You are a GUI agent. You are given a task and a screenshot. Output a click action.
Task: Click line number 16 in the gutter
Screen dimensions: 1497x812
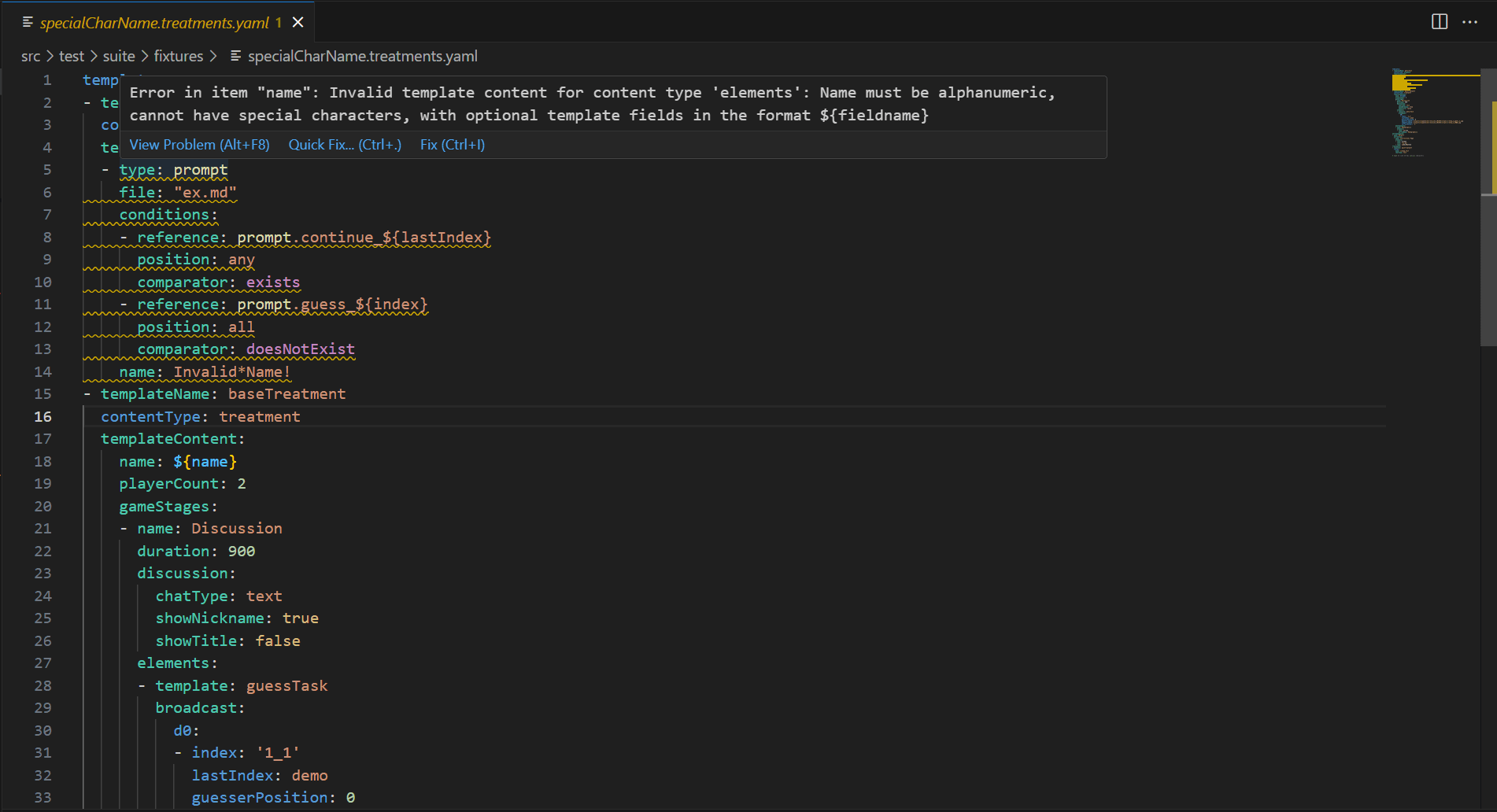pyautogui.click(x=43, y=416)
